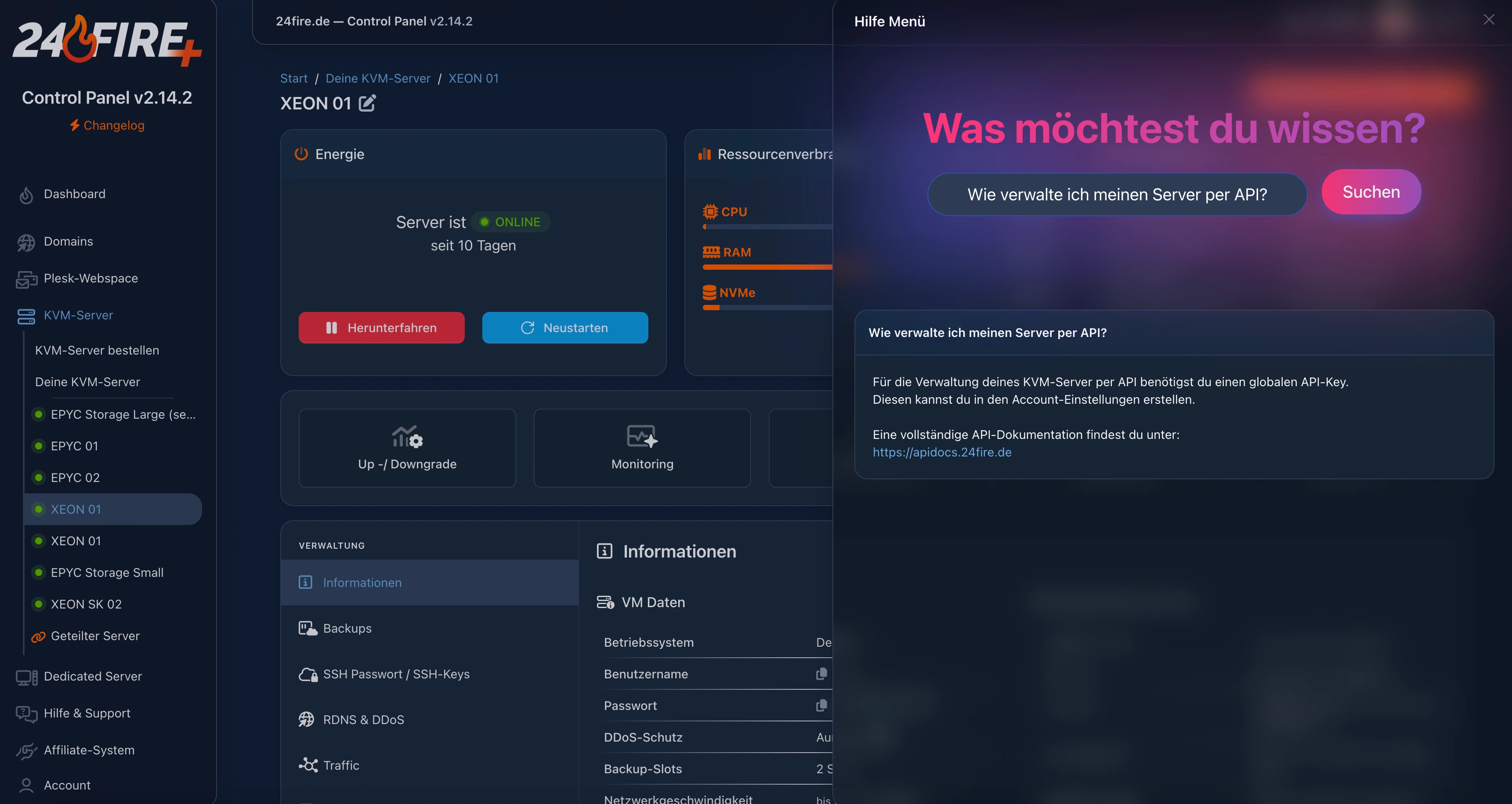Click the Ressourcenverbrauch bar chart icon
Image resolution: width=1512 pixels, height=804 pixels.
tap(704, 154)
